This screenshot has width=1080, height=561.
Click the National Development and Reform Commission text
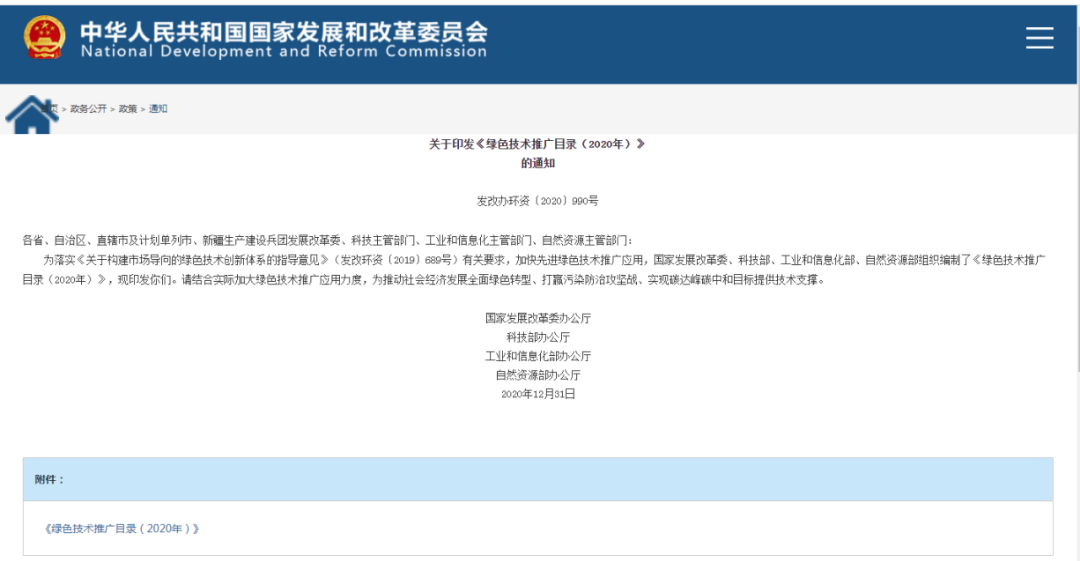(x=284, y=52)
